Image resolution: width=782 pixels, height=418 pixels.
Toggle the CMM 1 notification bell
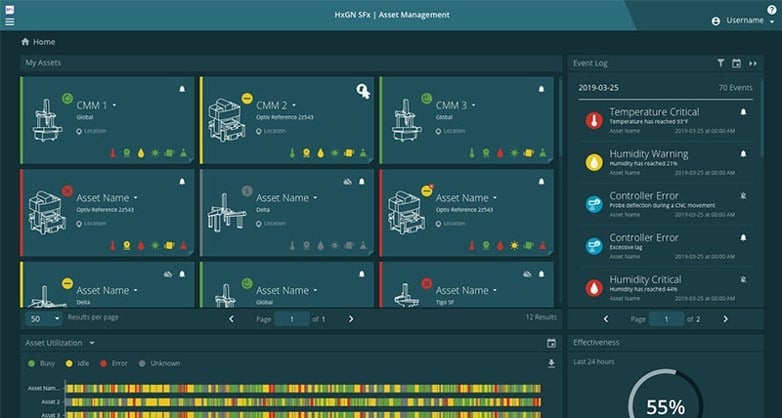coord(182,89)
